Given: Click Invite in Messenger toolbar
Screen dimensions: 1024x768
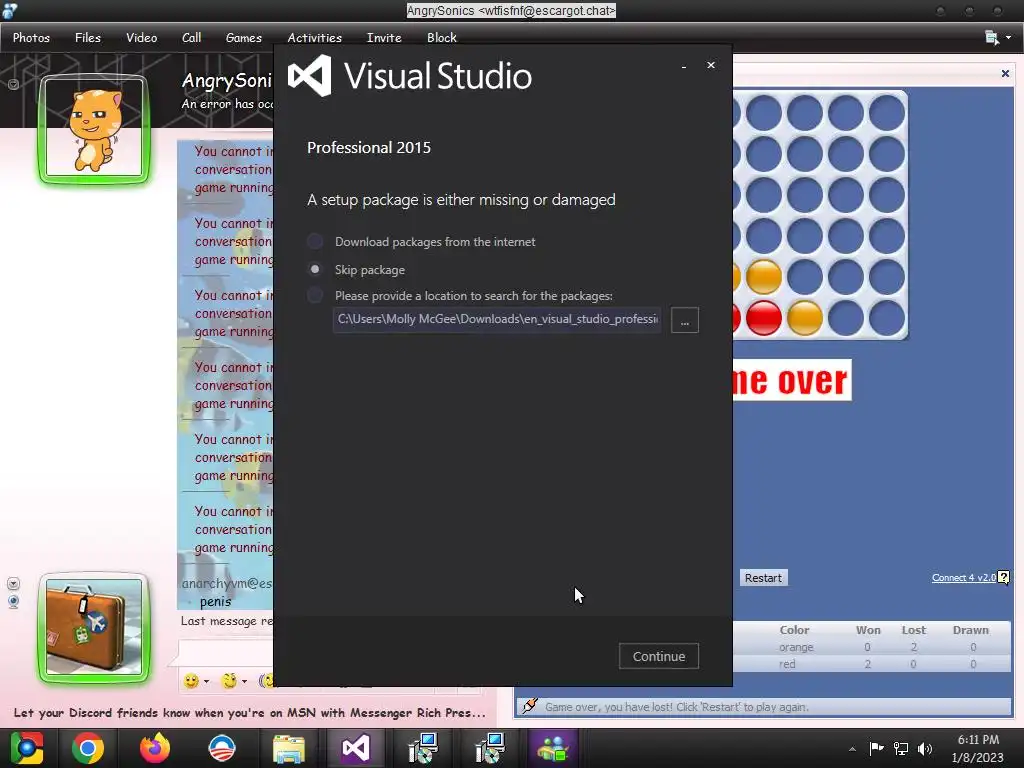Looking at the screenshot, I should tap(384, 38).
